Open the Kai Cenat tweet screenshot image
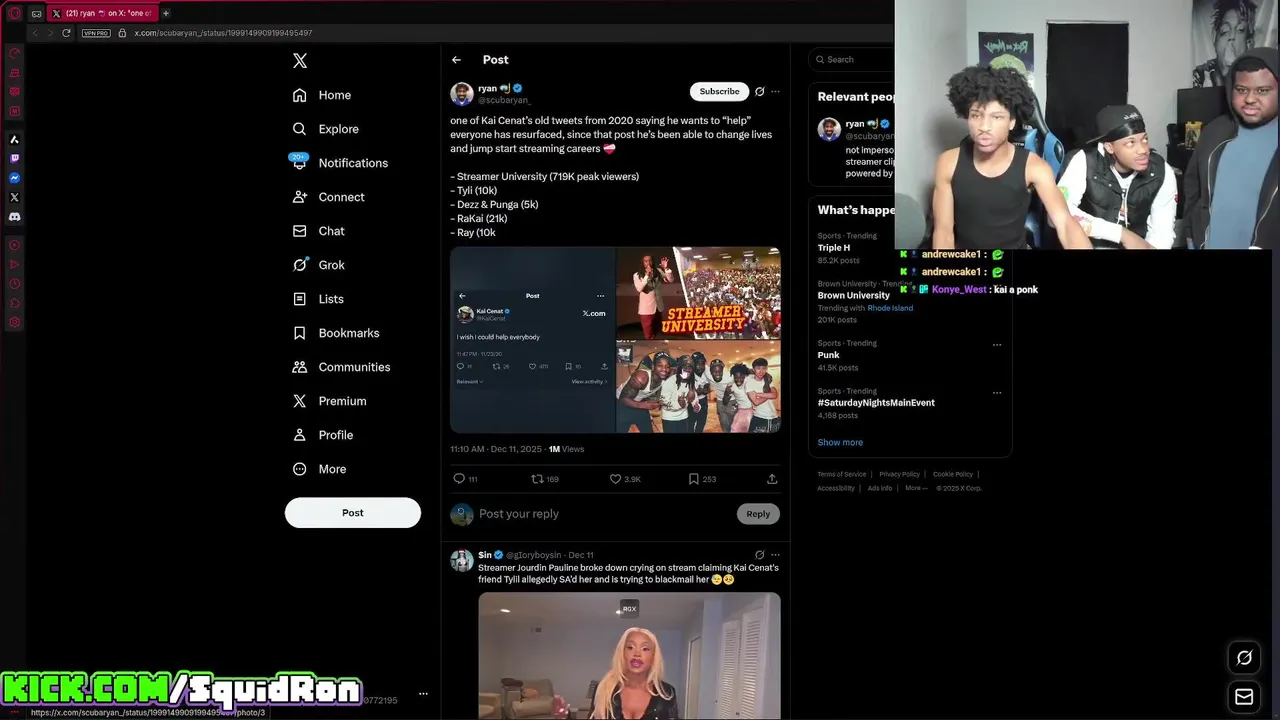Image resolution: width=1280 pixels, height=720 pixels. point(532,340)
